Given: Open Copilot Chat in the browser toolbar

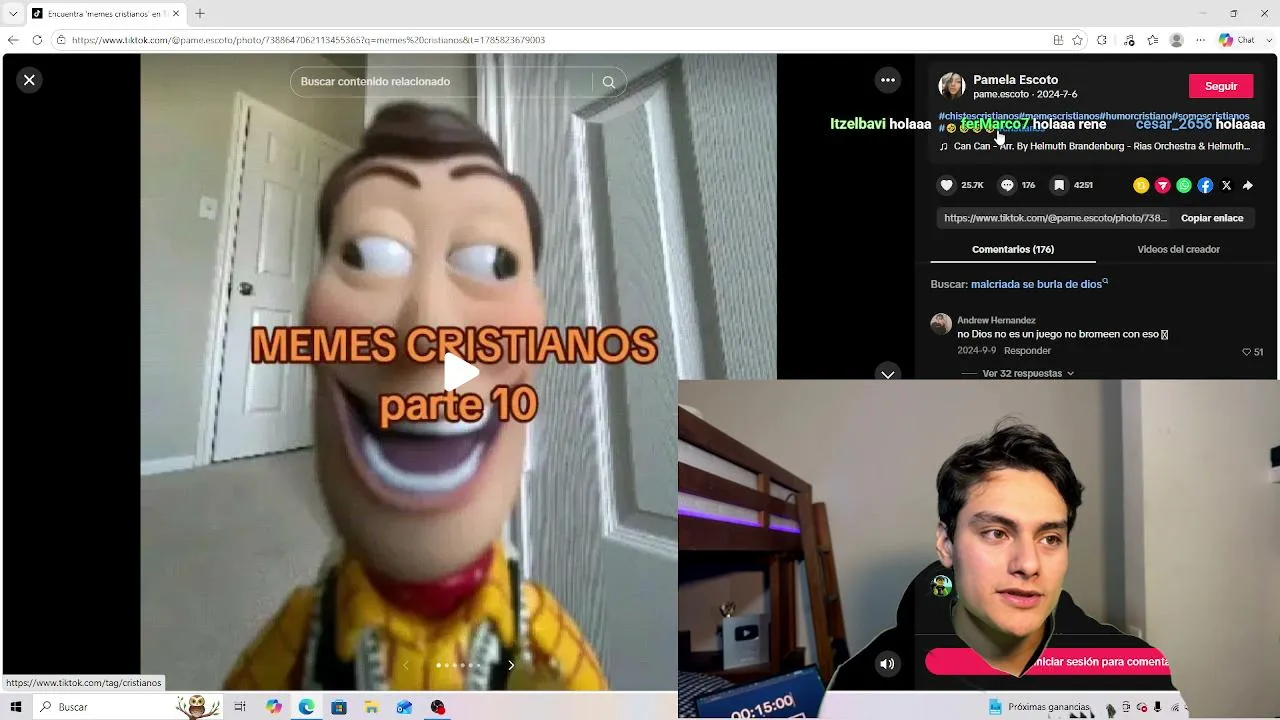Looking at the screenshot, I should point(1236,40).
